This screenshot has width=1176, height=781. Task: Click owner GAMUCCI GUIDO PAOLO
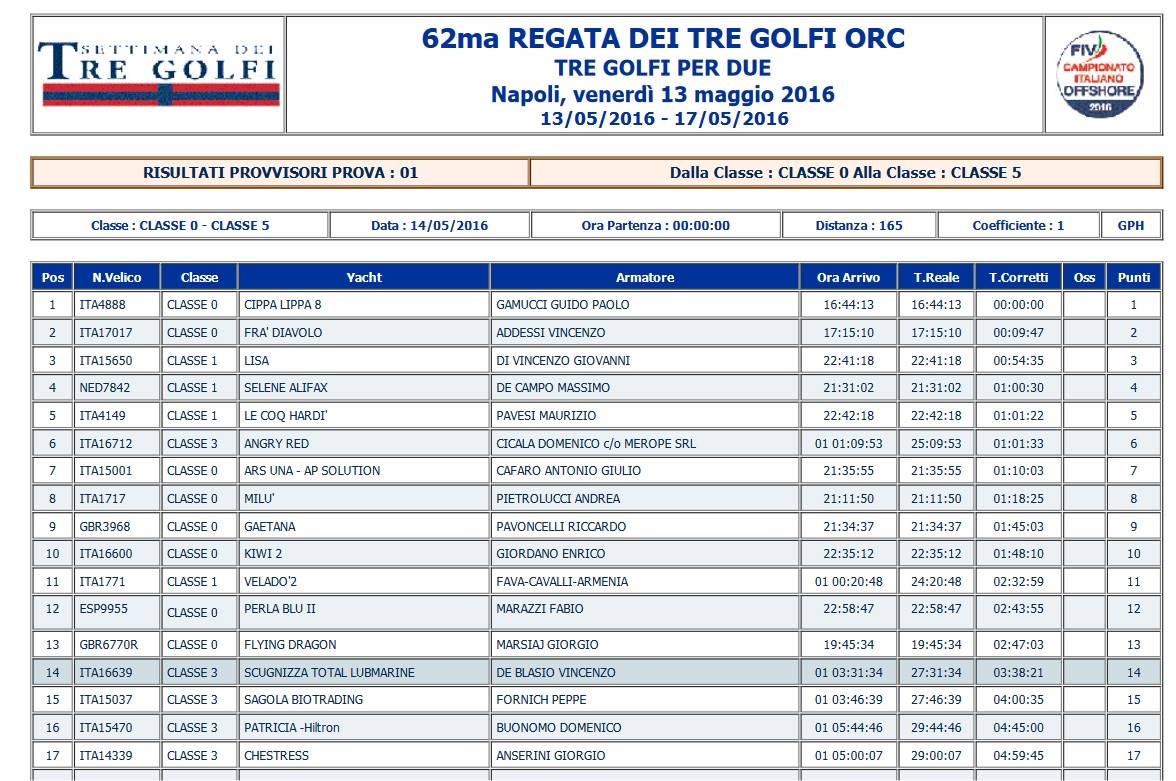pos(562,305)
